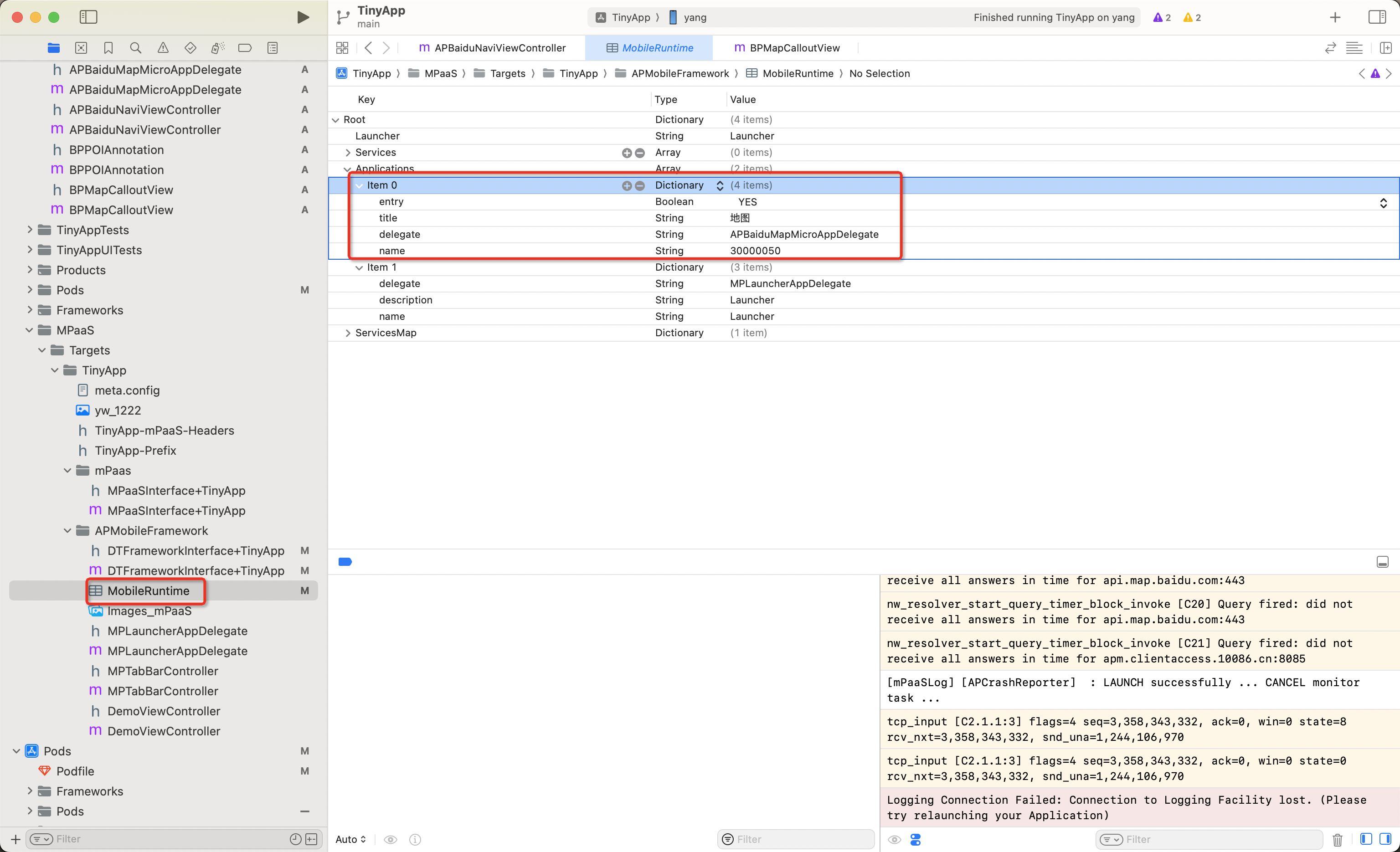Open the Issue navigator warning icon
Viewport: 1400px width, 852px height.
(x=163, y=48)
